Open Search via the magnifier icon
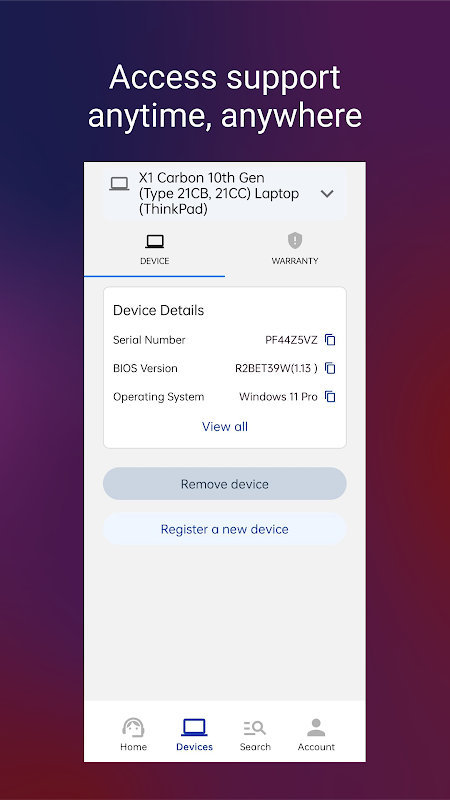Viewport: 450px width, 800px height. click(x=255, y=728)
